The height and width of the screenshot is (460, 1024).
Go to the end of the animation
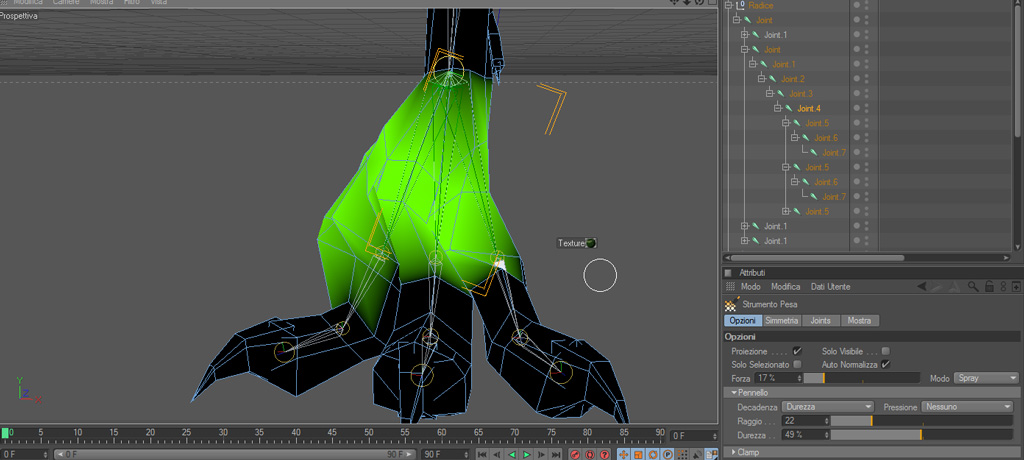[x=556, y=454]
